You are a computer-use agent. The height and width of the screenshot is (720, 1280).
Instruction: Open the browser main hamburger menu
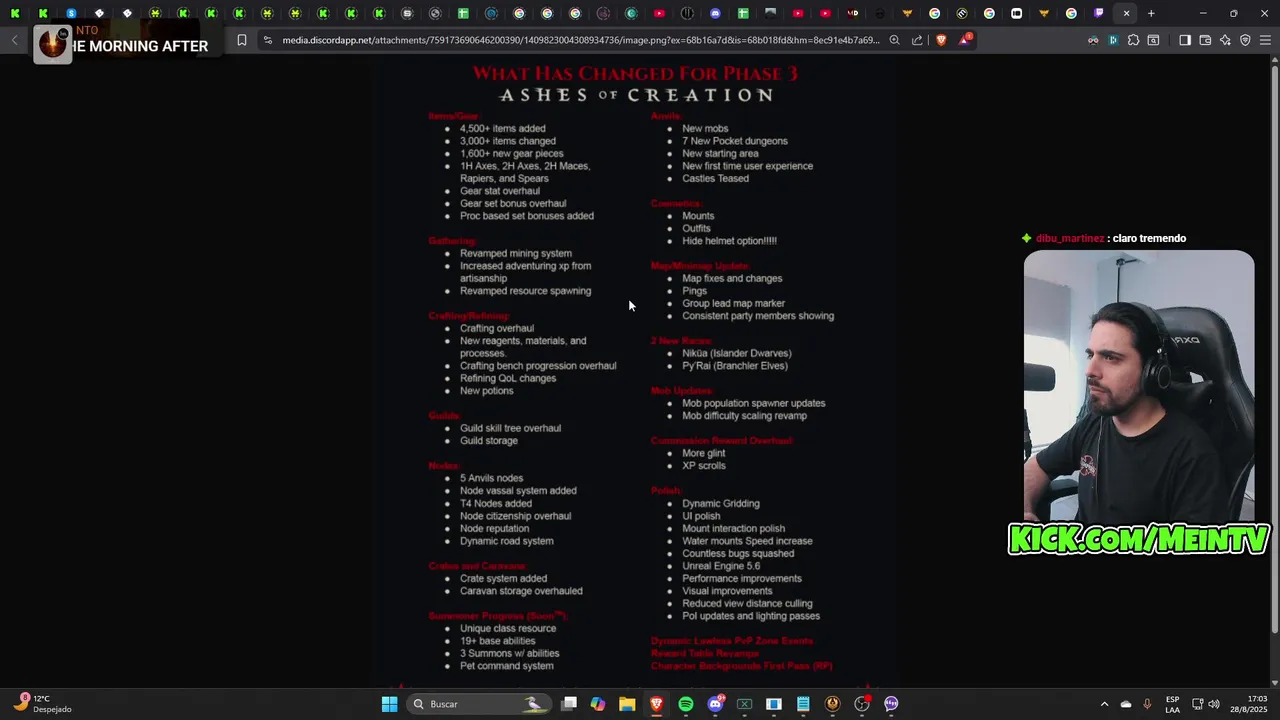pos(1265,40)
